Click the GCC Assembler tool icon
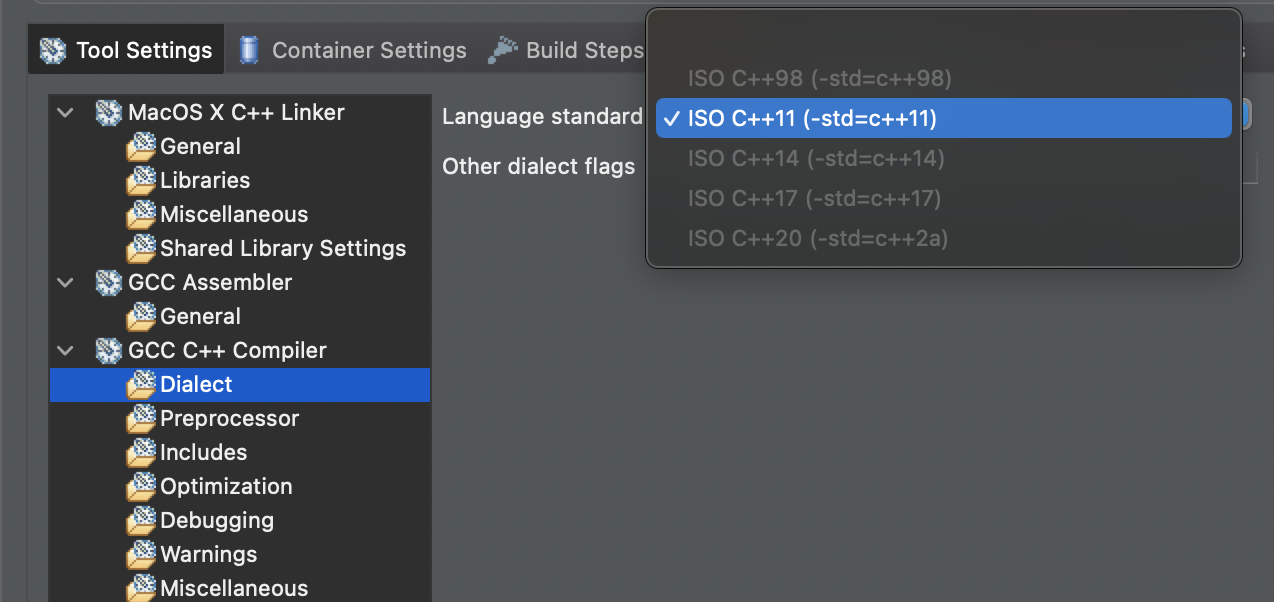This screenshot has width=1274, height=602. [108, 282]
